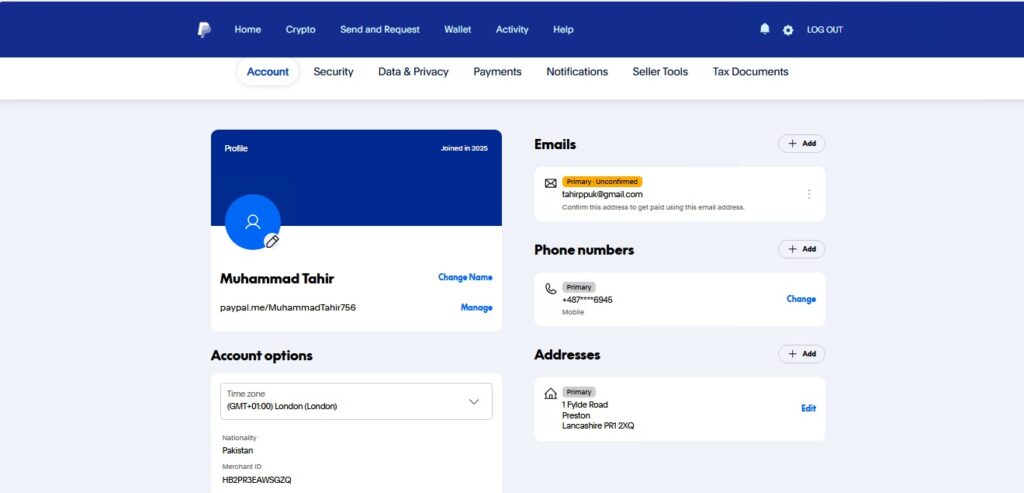Click the profile avatar picture
Screen dimensions: 1024x493
[252, 221]
